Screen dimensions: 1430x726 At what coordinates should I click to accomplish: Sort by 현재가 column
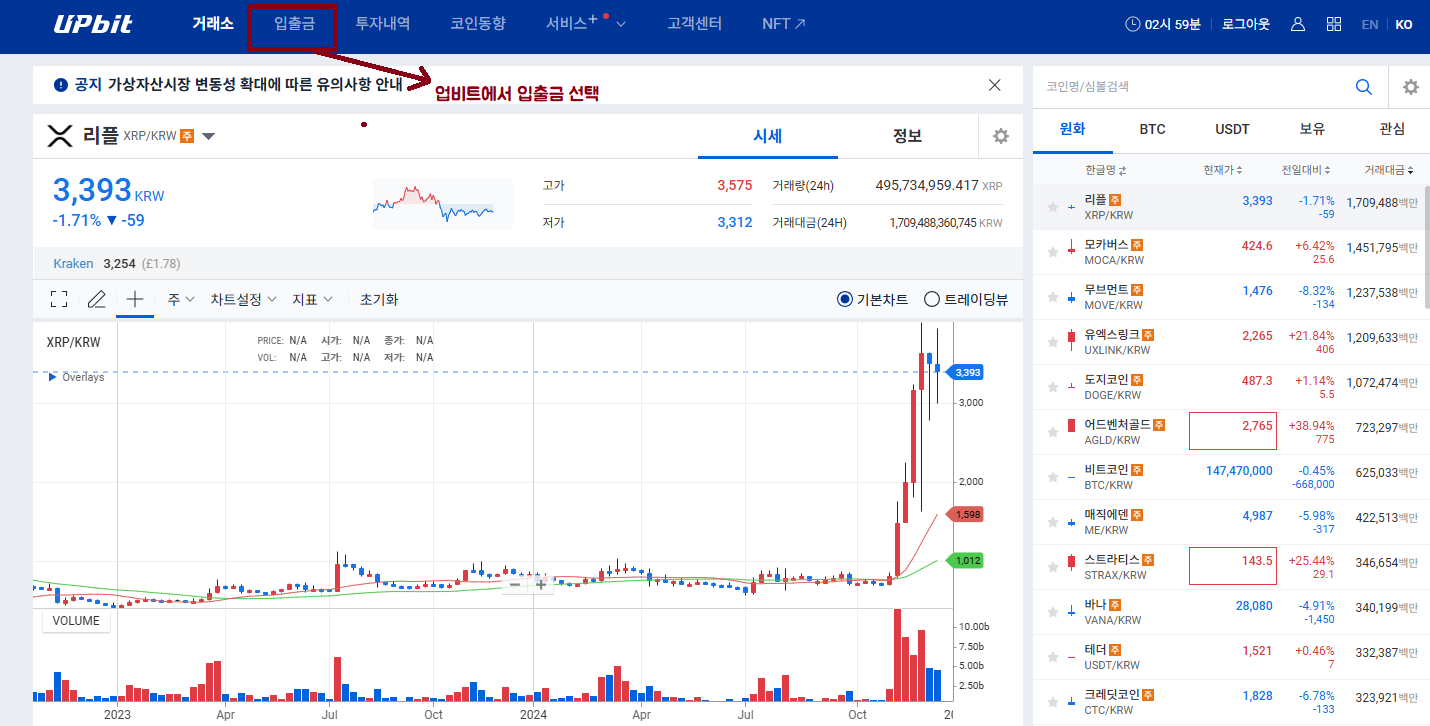(1224, 170)
